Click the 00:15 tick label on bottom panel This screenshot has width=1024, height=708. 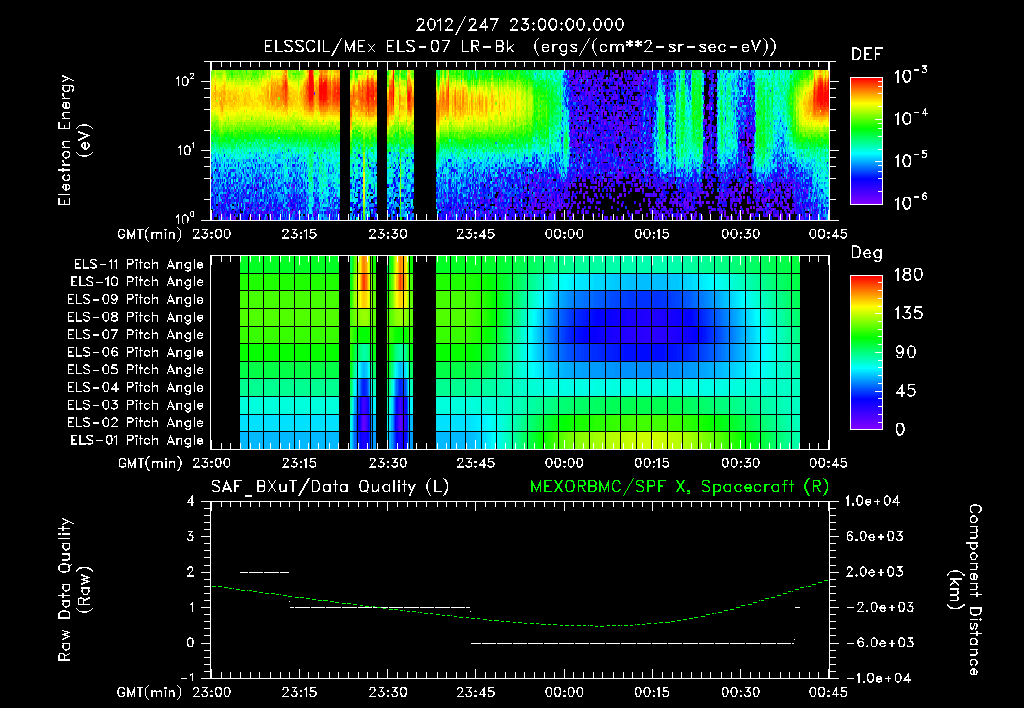[x=652, y=692]
